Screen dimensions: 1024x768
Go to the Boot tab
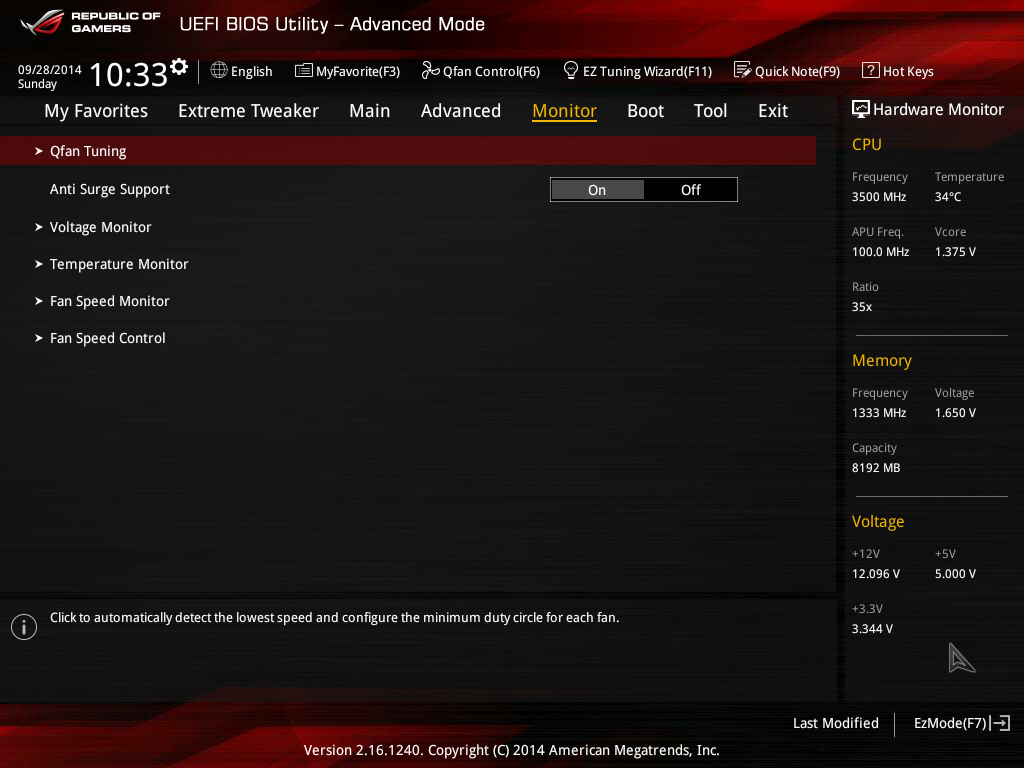click(x=645, y=111)
